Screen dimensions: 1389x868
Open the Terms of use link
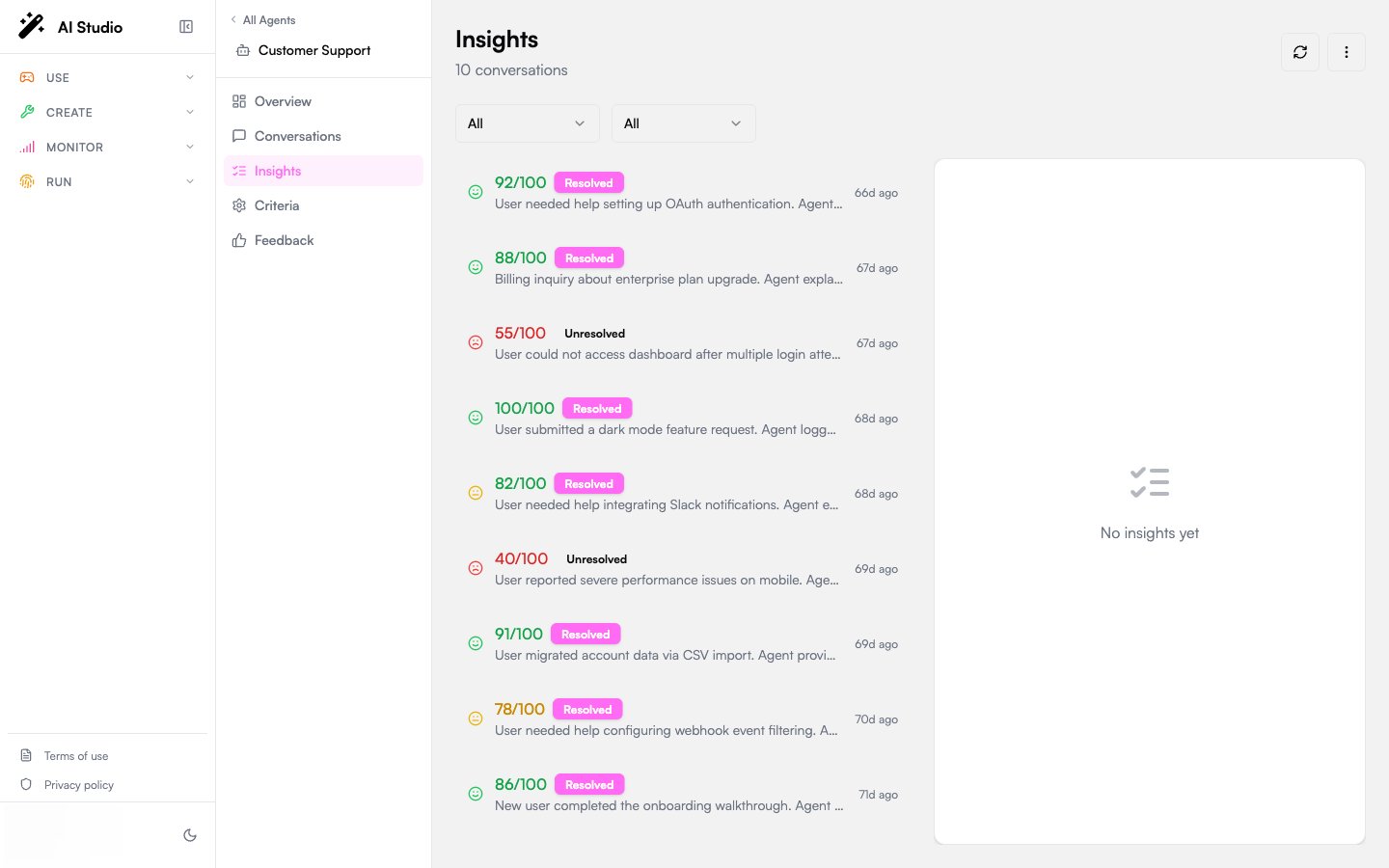pyautogui.click(x=76, y=756)
